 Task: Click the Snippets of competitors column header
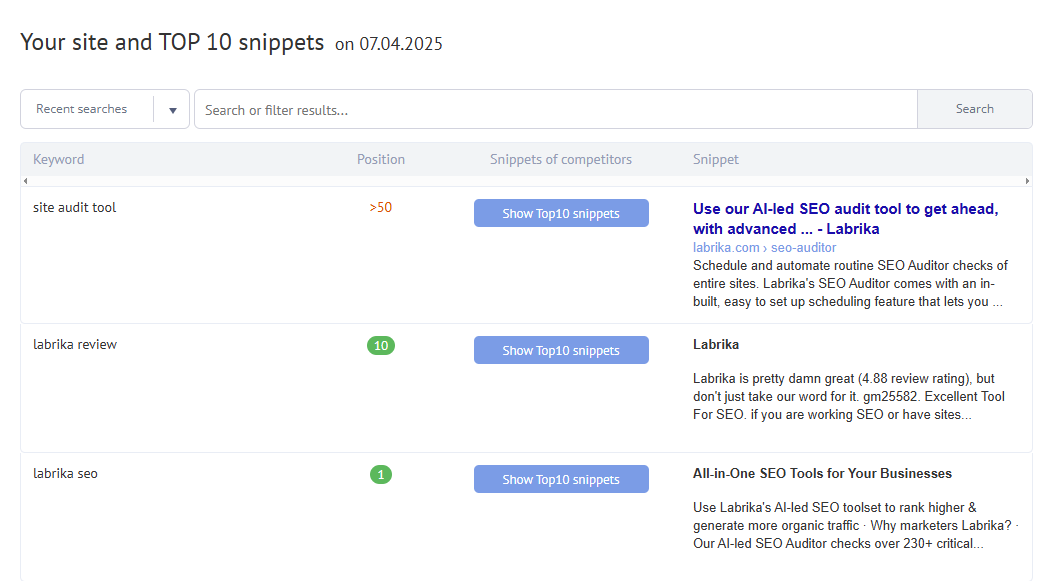point(561,159)
